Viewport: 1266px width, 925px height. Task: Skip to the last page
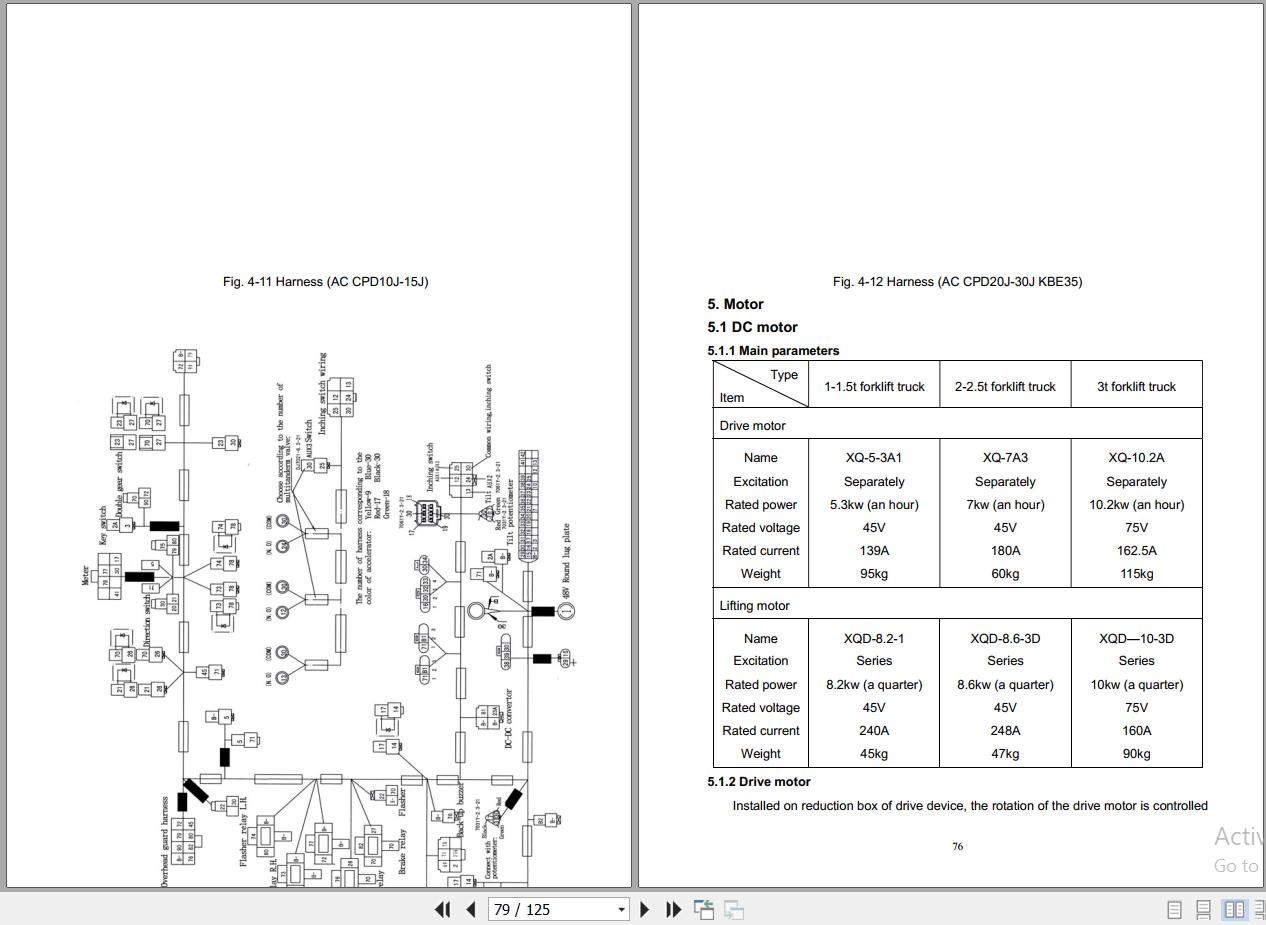click(674, 909)
